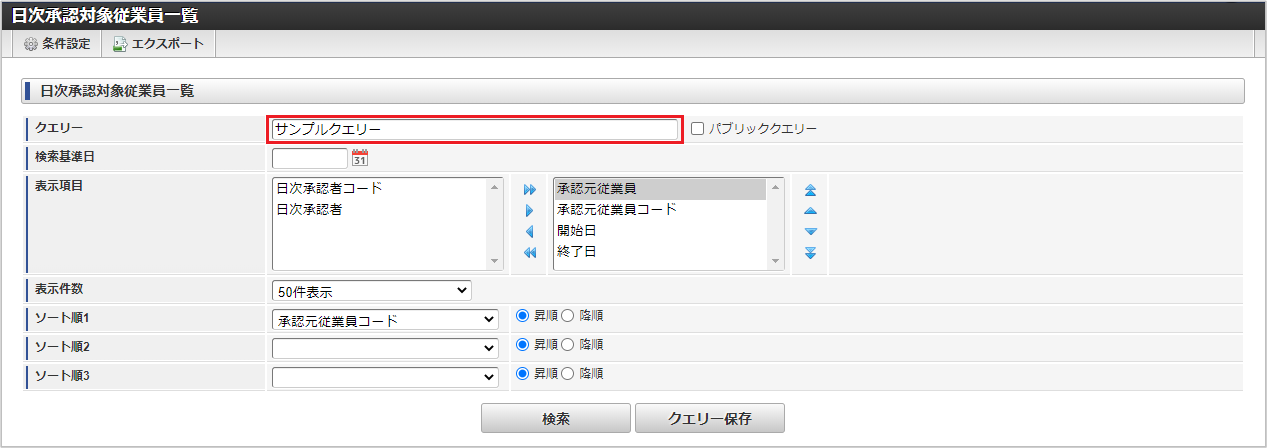The width and height of the screenshot is (1267, 448).
Task: Click the クエリー保存 button
Action: pyautogui.click(x=710, y=418)
